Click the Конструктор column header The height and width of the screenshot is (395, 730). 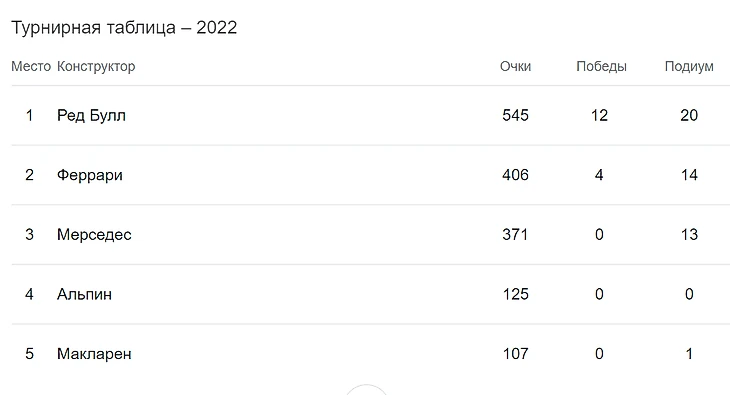click(x=96, y=66)
